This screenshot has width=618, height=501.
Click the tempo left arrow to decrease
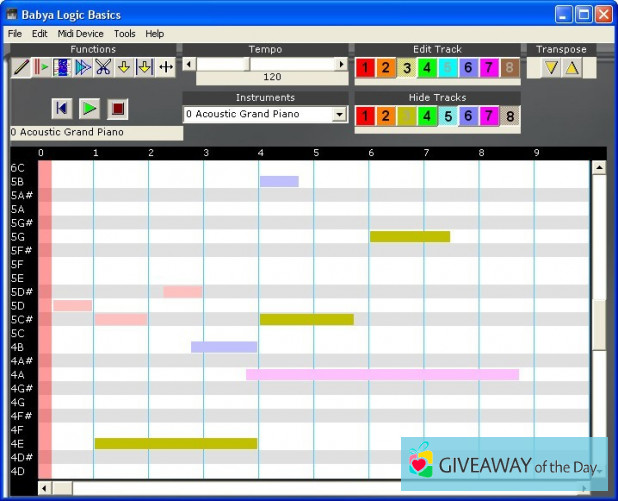(x=189, y=64)
